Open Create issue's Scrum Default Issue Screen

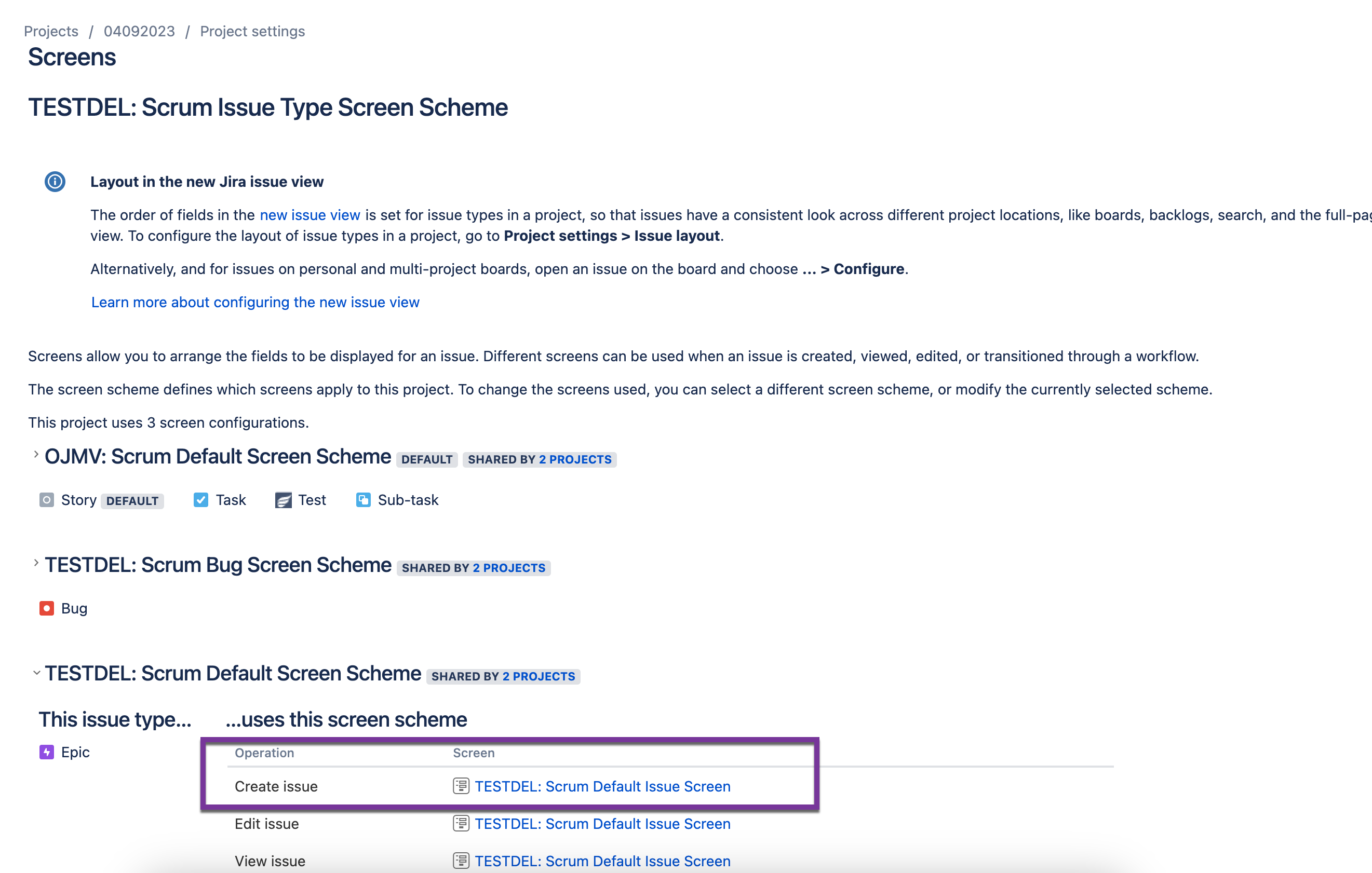tap(602, 786)
